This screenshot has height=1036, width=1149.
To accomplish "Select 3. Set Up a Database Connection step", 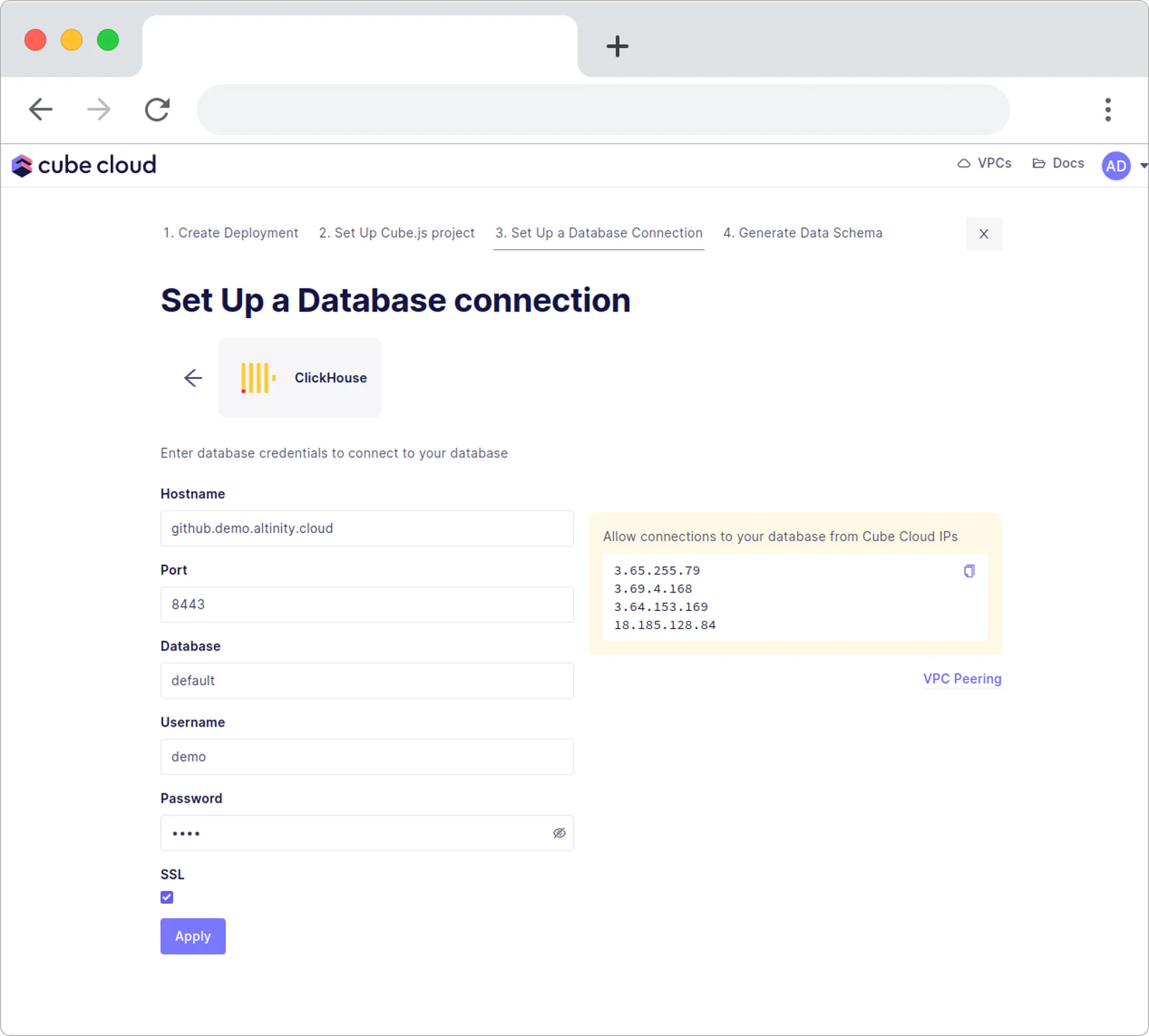I will tap(599, 233).
